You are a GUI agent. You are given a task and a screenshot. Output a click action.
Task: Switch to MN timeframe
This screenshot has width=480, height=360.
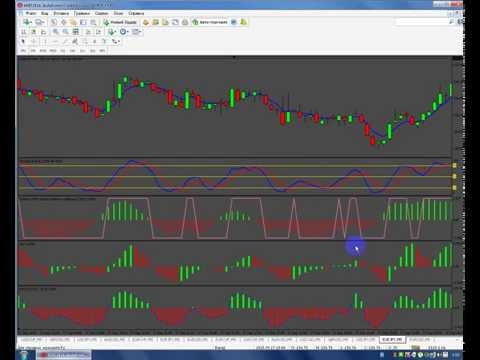102,51
